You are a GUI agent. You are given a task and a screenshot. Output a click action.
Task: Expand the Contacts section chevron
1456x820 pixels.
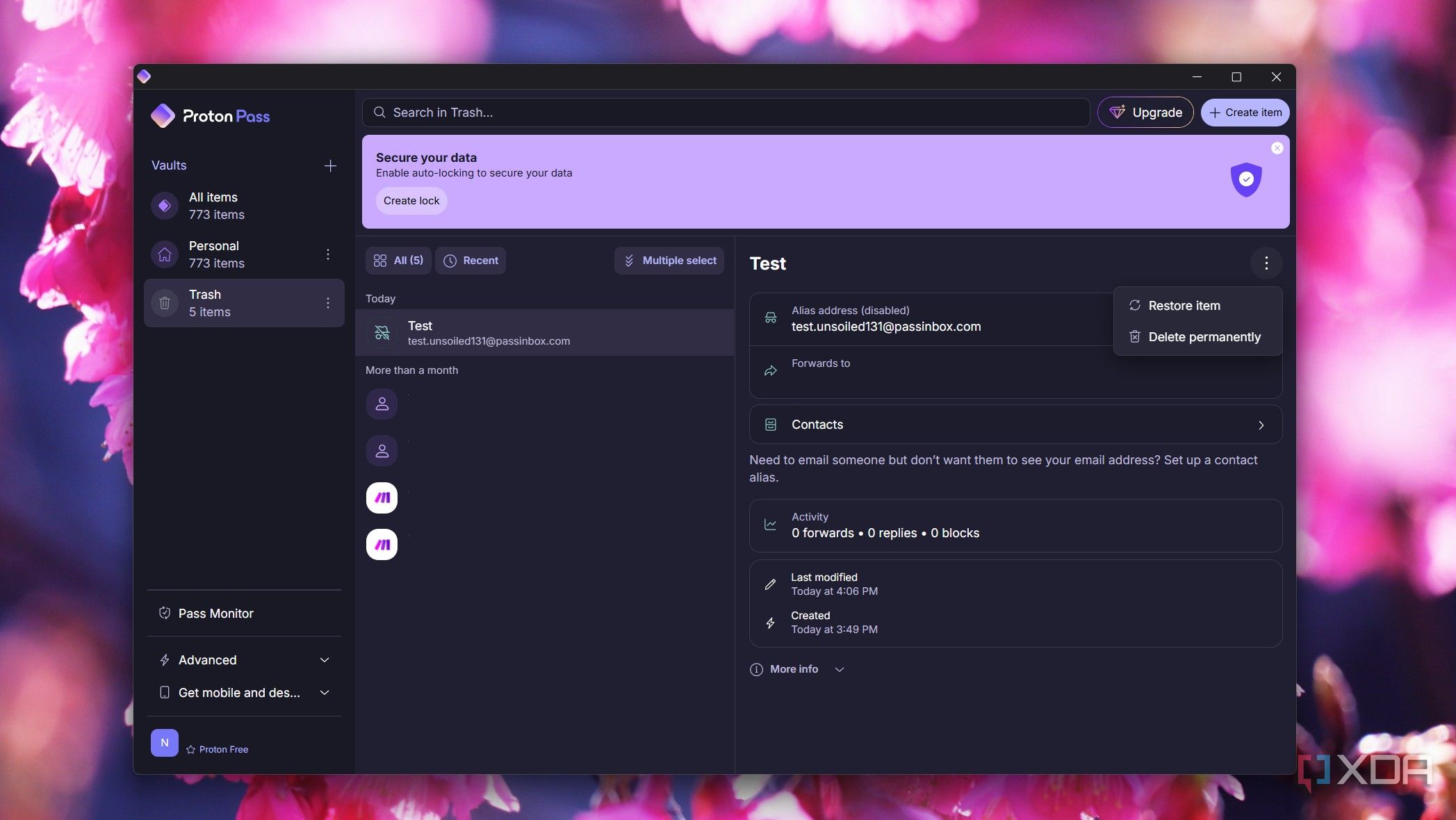pos(1261,425)
